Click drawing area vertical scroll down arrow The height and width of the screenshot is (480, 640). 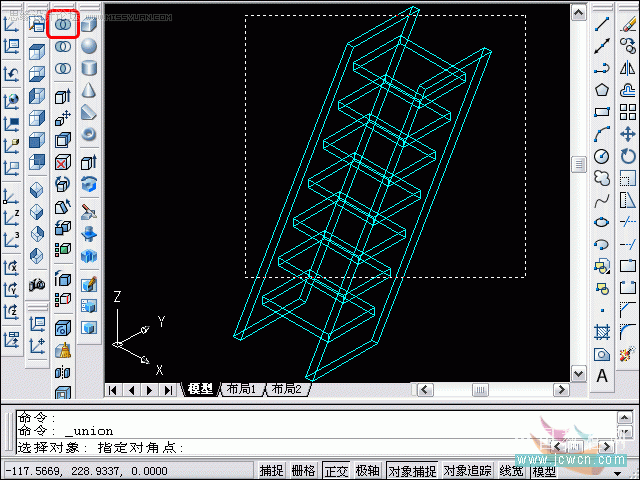578,373
